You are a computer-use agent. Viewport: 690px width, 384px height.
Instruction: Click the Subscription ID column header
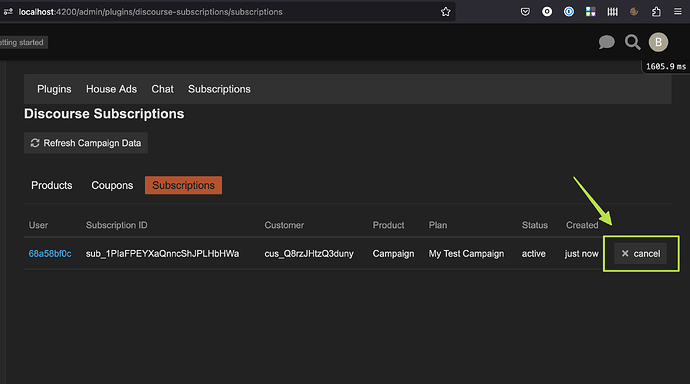pyautogui.click(x=117, y=225)
